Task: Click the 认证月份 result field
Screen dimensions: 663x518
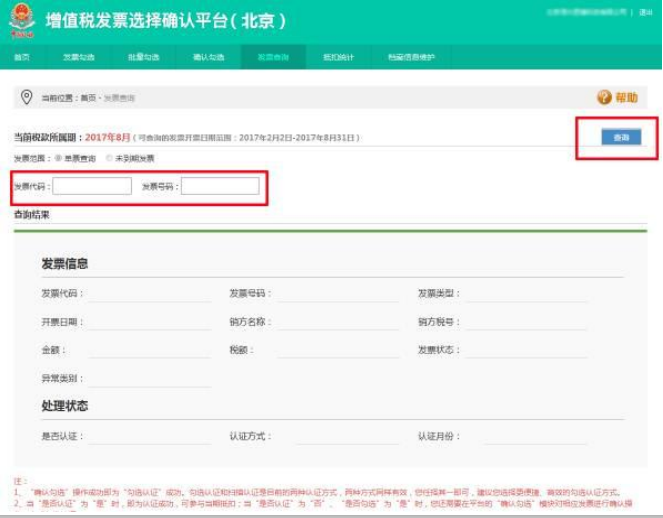Action: click(x=536, y=436)
